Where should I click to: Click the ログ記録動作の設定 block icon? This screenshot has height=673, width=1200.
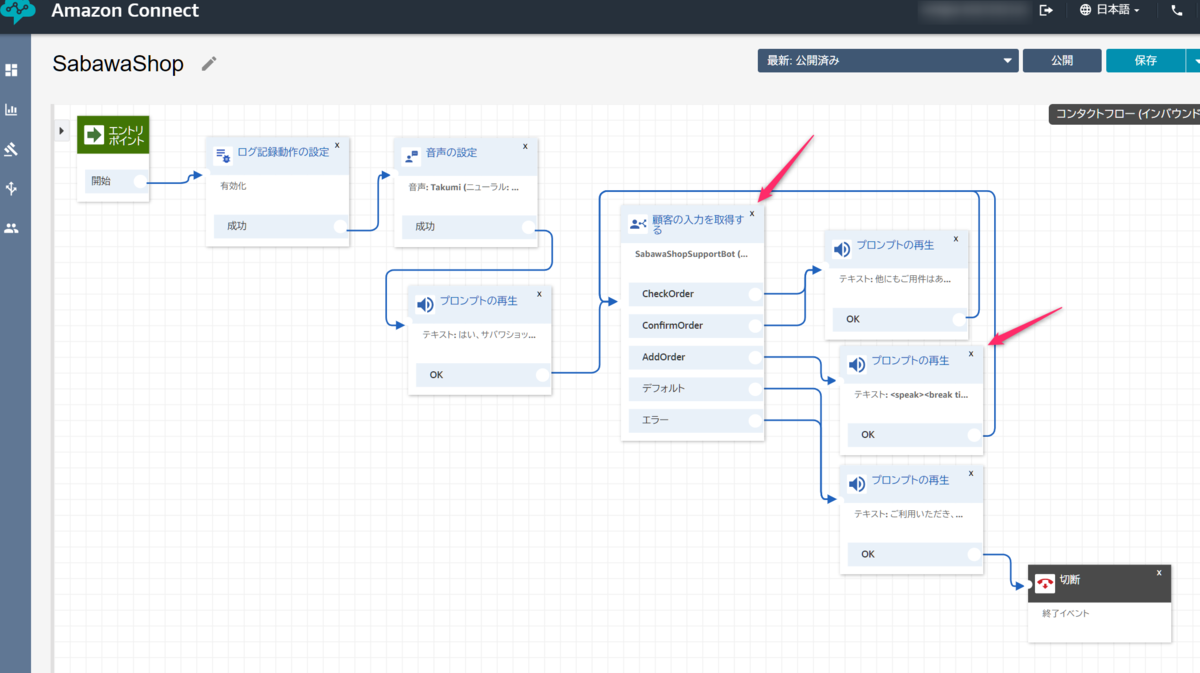(223, 155)
